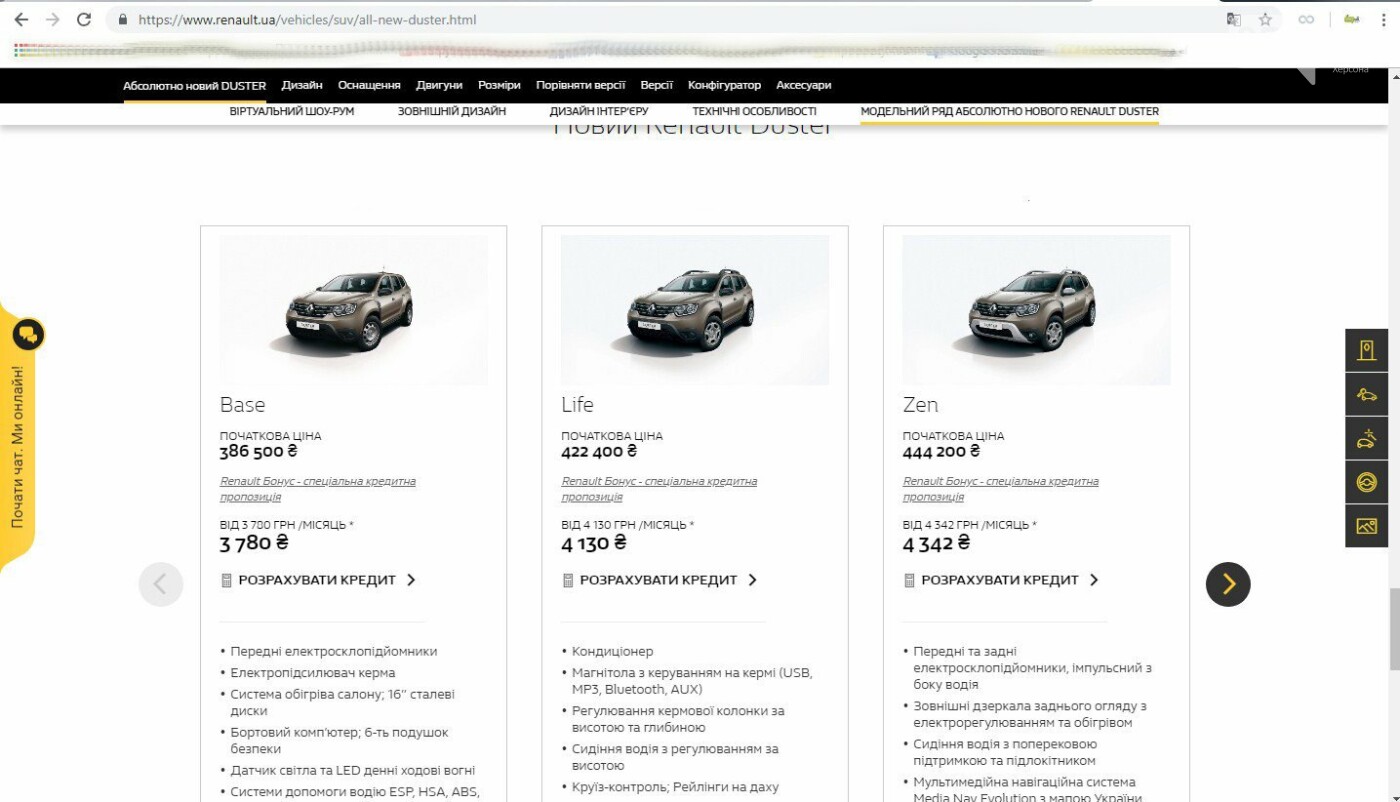Click the calculator icon for Zen credit
The width and height of the screenshot is (1400, 802).
[909, 580]
